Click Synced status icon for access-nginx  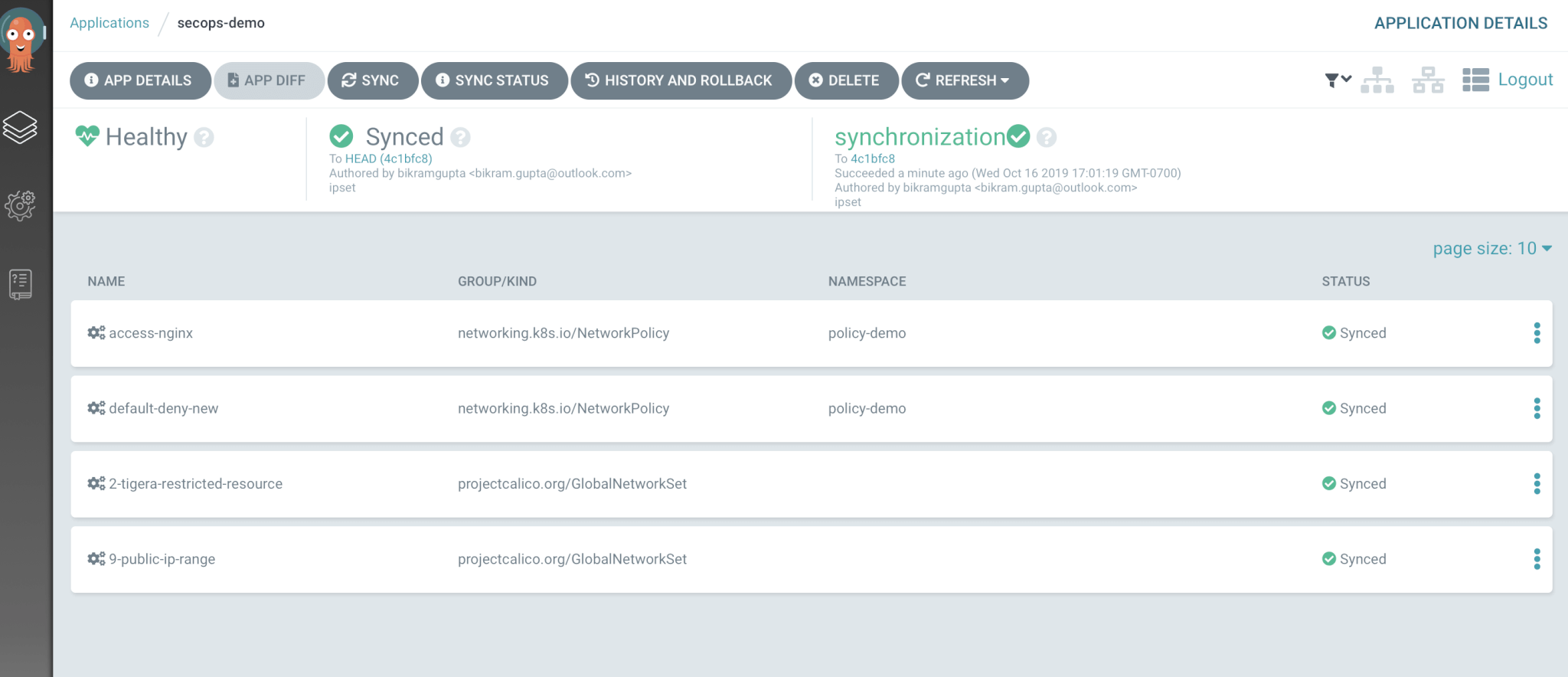click(1329, 332)
